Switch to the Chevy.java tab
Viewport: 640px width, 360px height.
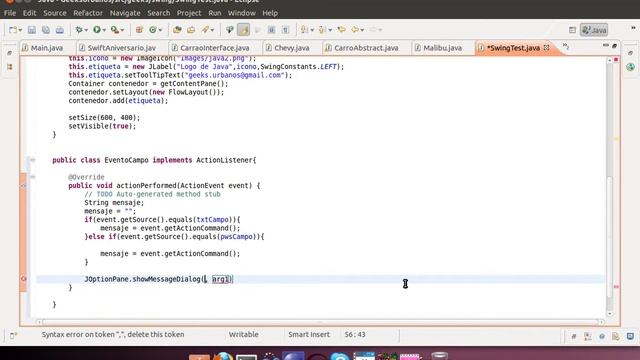point(291,48)
